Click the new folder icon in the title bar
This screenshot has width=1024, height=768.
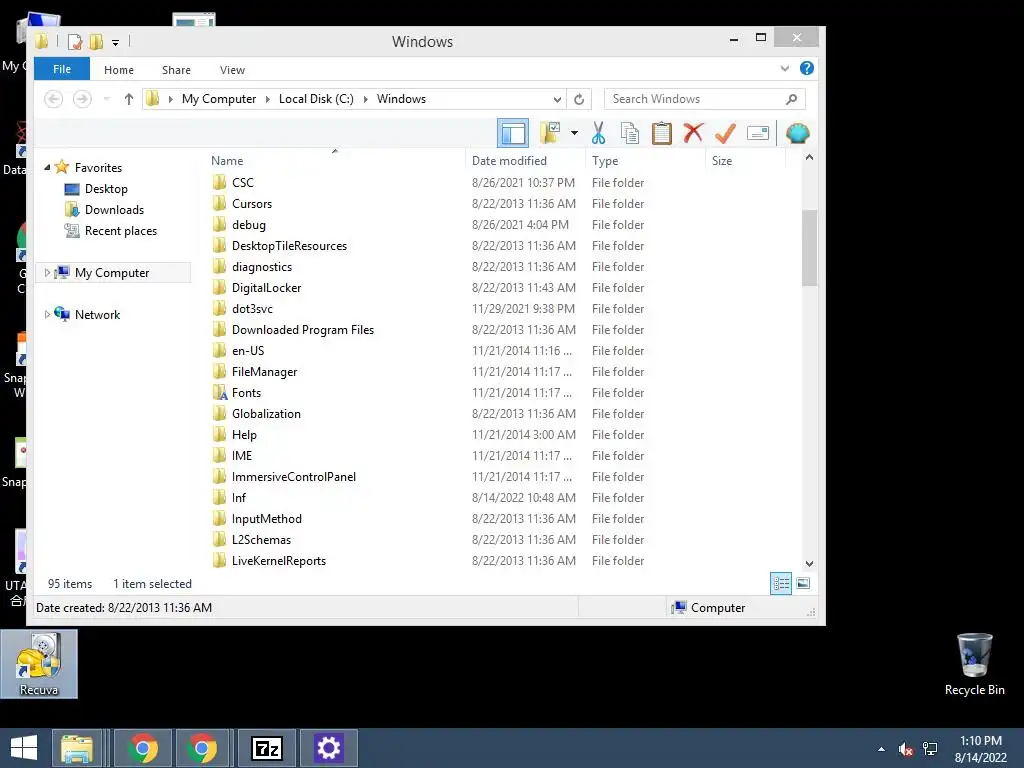(x=96, y=42)
